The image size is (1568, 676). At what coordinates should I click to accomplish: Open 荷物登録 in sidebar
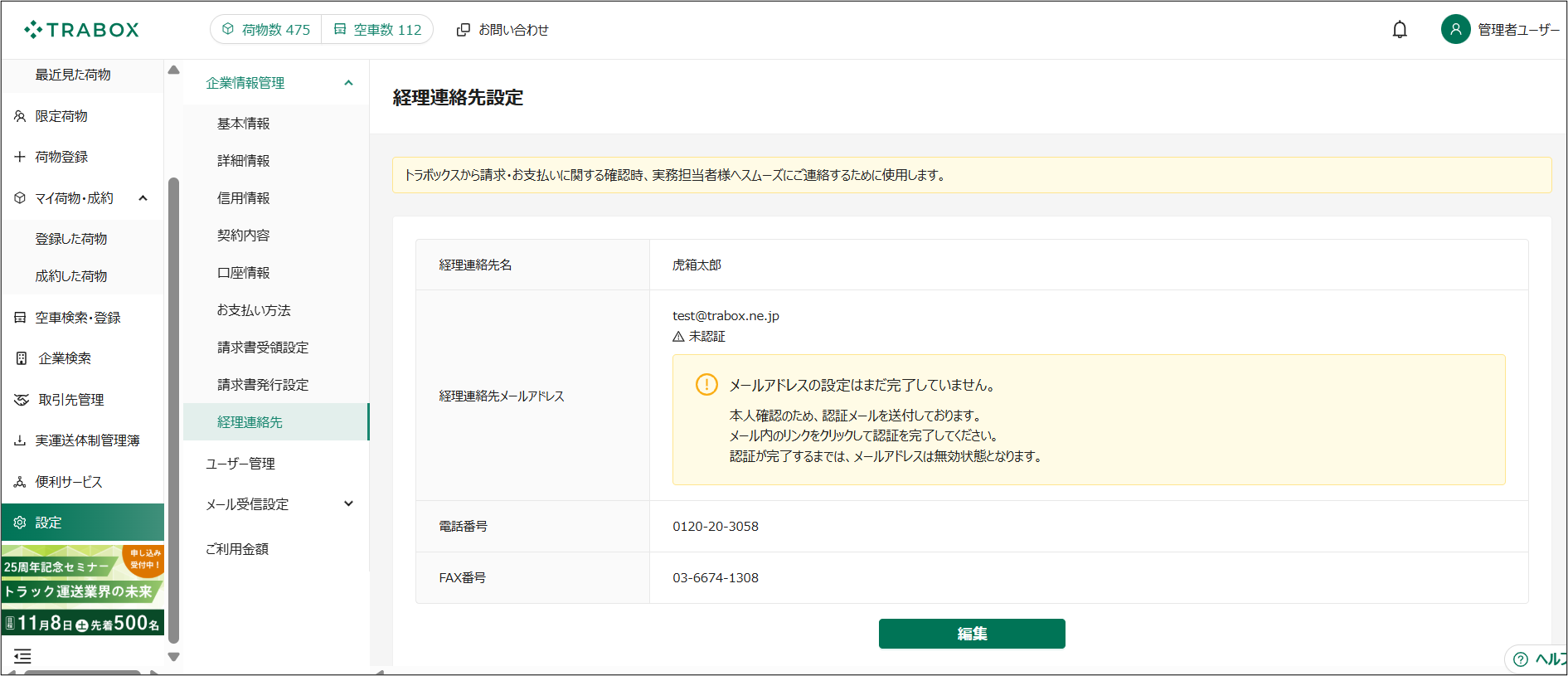coord(61,157)
